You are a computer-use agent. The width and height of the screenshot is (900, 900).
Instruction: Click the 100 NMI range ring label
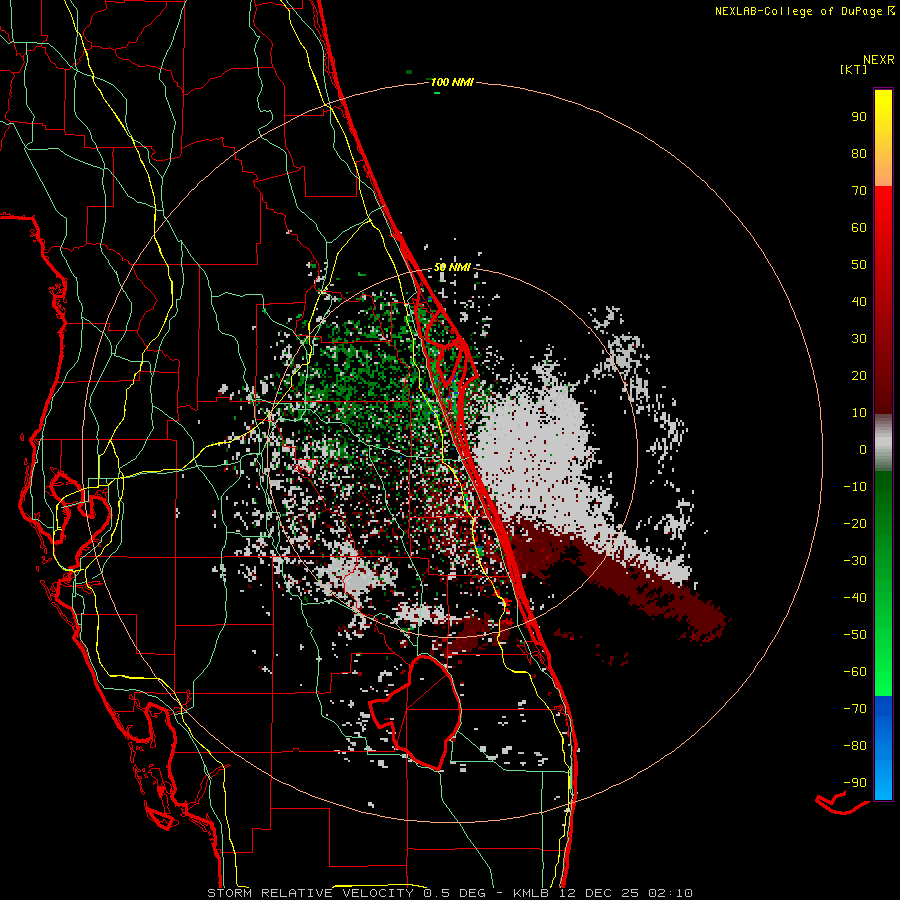452,83
